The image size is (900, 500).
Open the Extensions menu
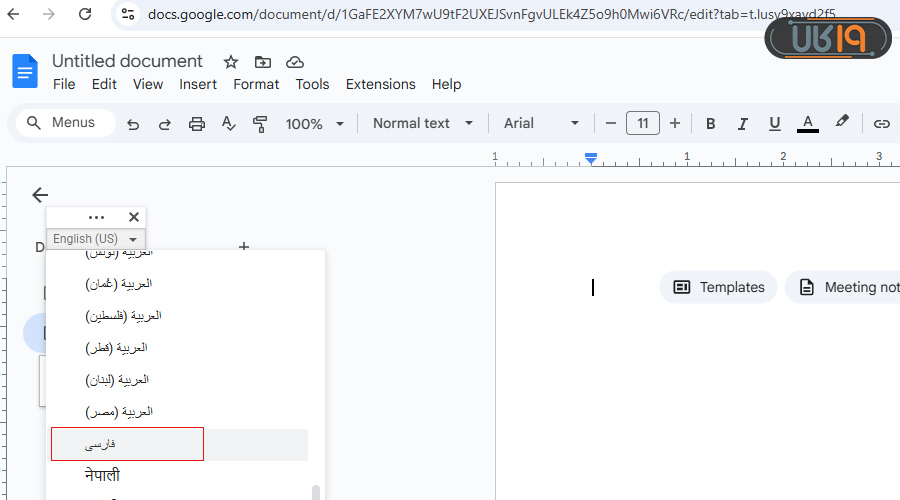coord(380,85)
